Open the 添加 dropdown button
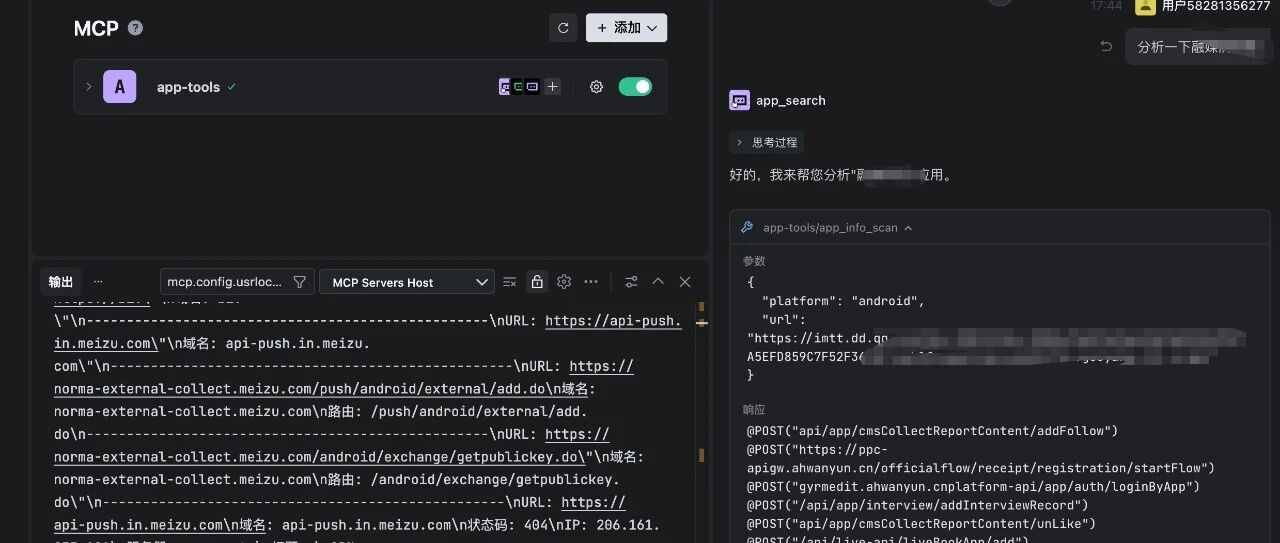Image resolution: width=1280 pixels, height=543 pixels. click(x=626, y=28)
